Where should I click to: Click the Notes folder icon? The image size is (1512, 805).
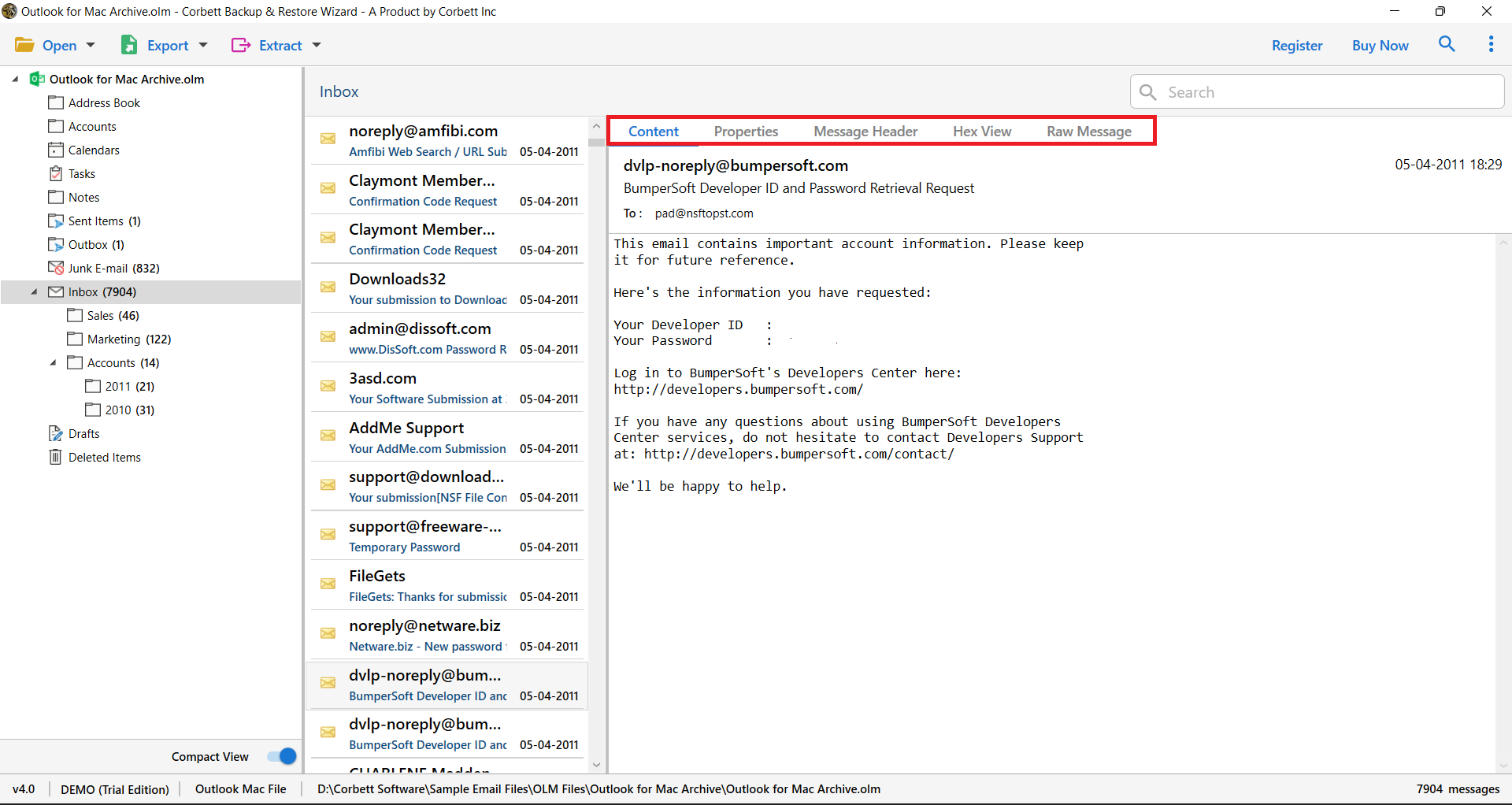tap(56, 197)
